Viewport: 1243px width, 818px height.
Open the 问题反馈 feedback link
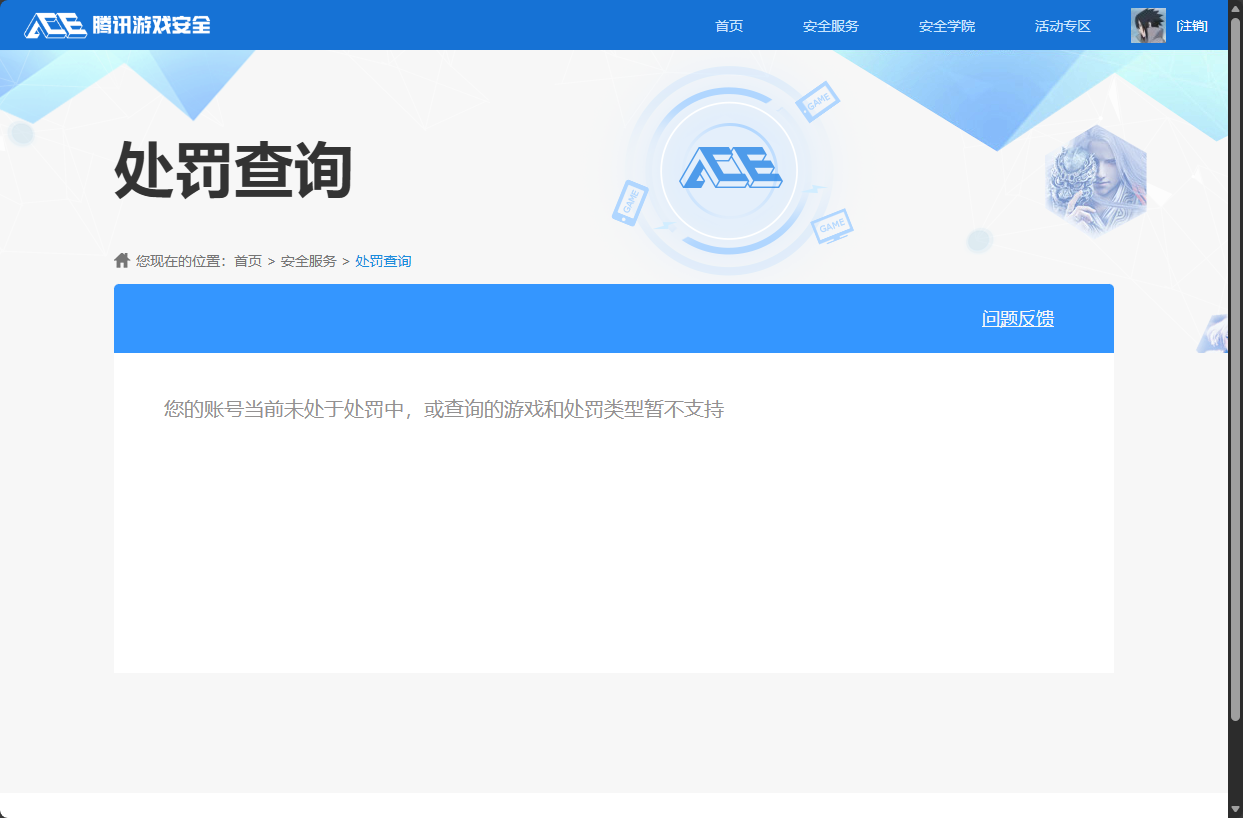[x=1017, y=318]
